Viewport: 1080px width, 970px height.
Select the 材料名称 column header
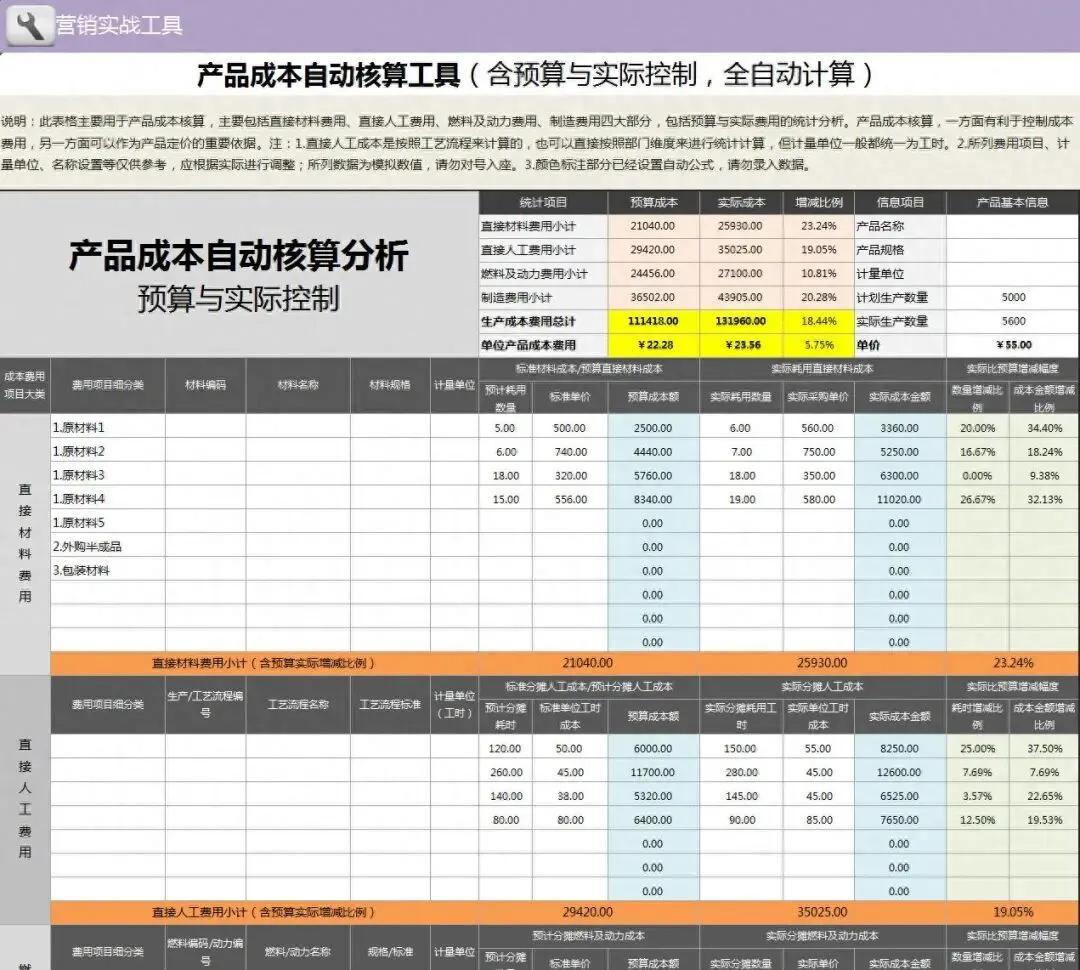point(298,385)
